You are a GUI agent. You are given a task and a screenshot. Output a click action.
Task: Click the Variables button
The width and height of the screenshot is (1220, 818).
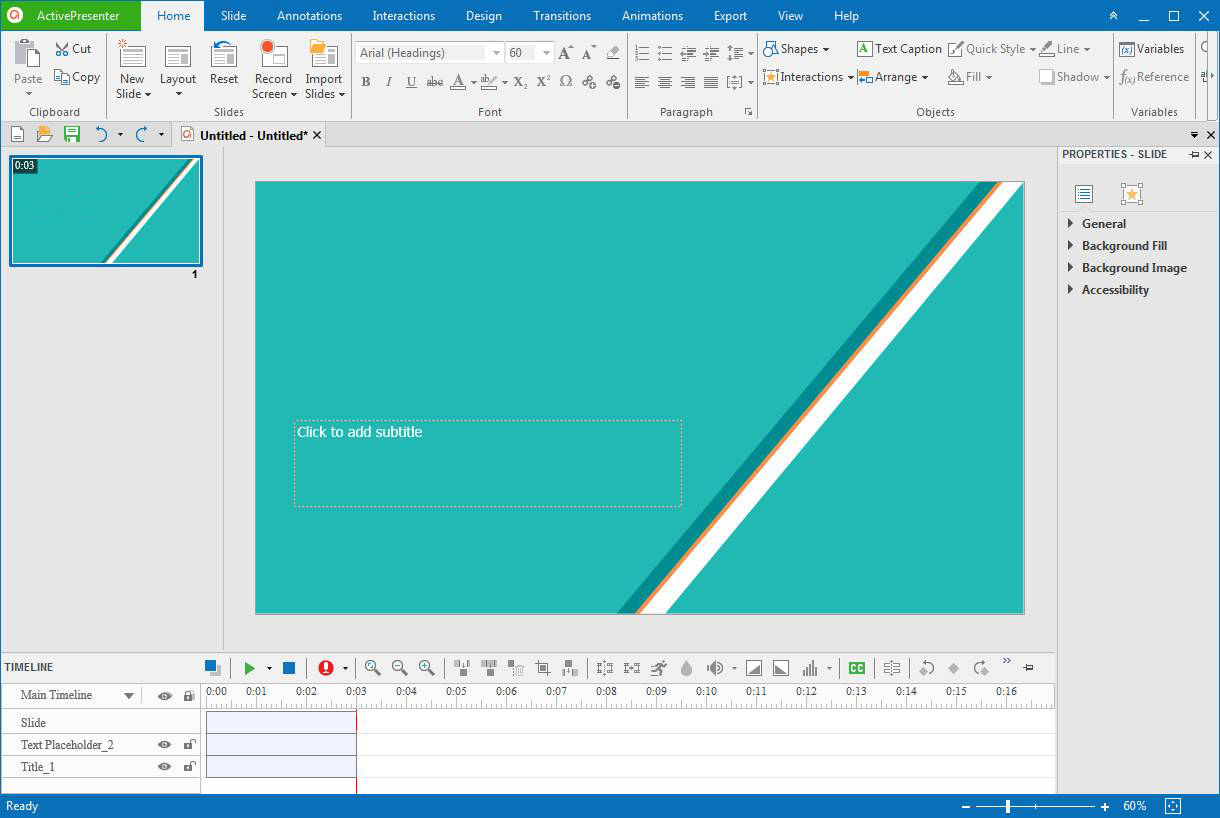[x=1151, y=49]
